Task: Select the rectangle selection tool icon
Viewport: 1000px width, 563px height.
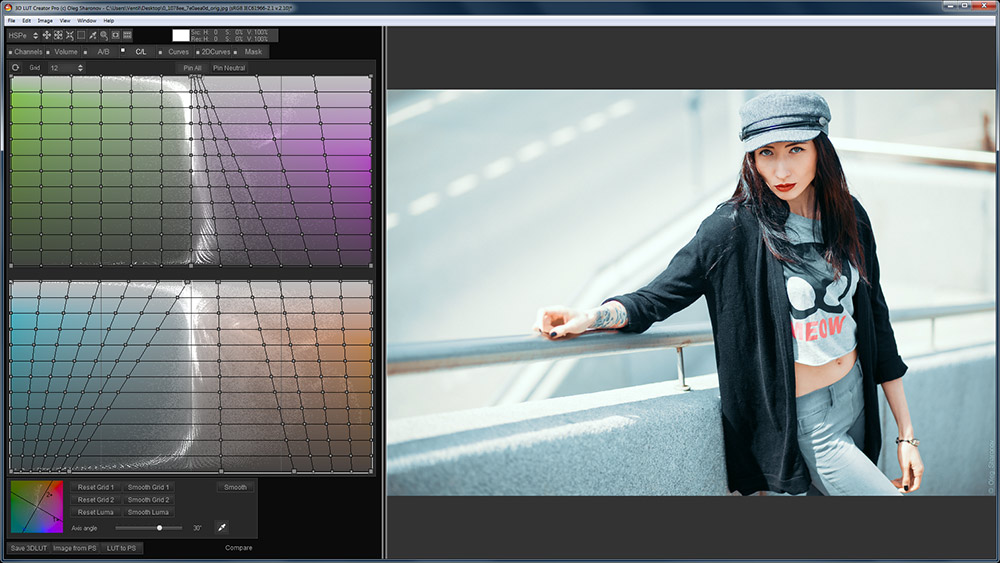Action: coord(81,35)
